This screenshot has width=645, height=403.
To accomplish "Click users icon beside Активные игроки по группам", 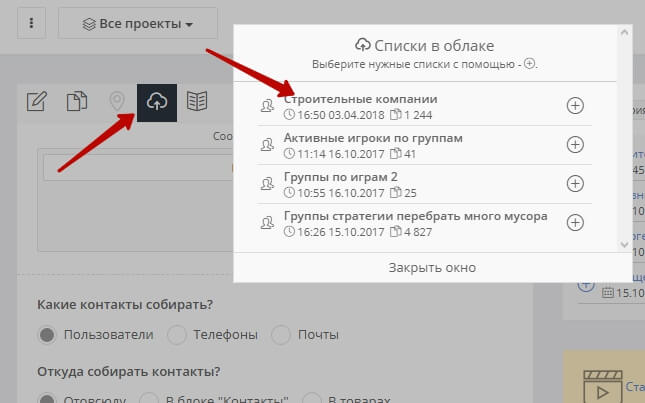I will tap(267, 145).
